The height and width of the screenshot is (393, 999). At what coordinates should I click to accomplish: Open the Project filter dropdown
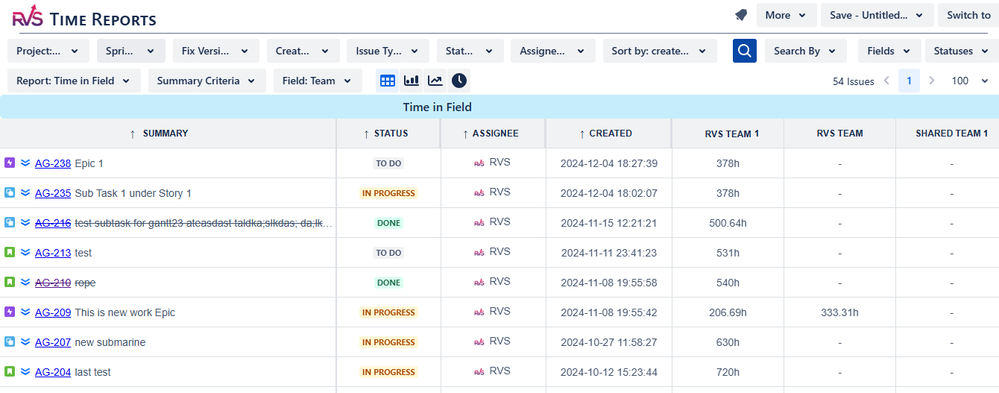click(x=48, y=51)
